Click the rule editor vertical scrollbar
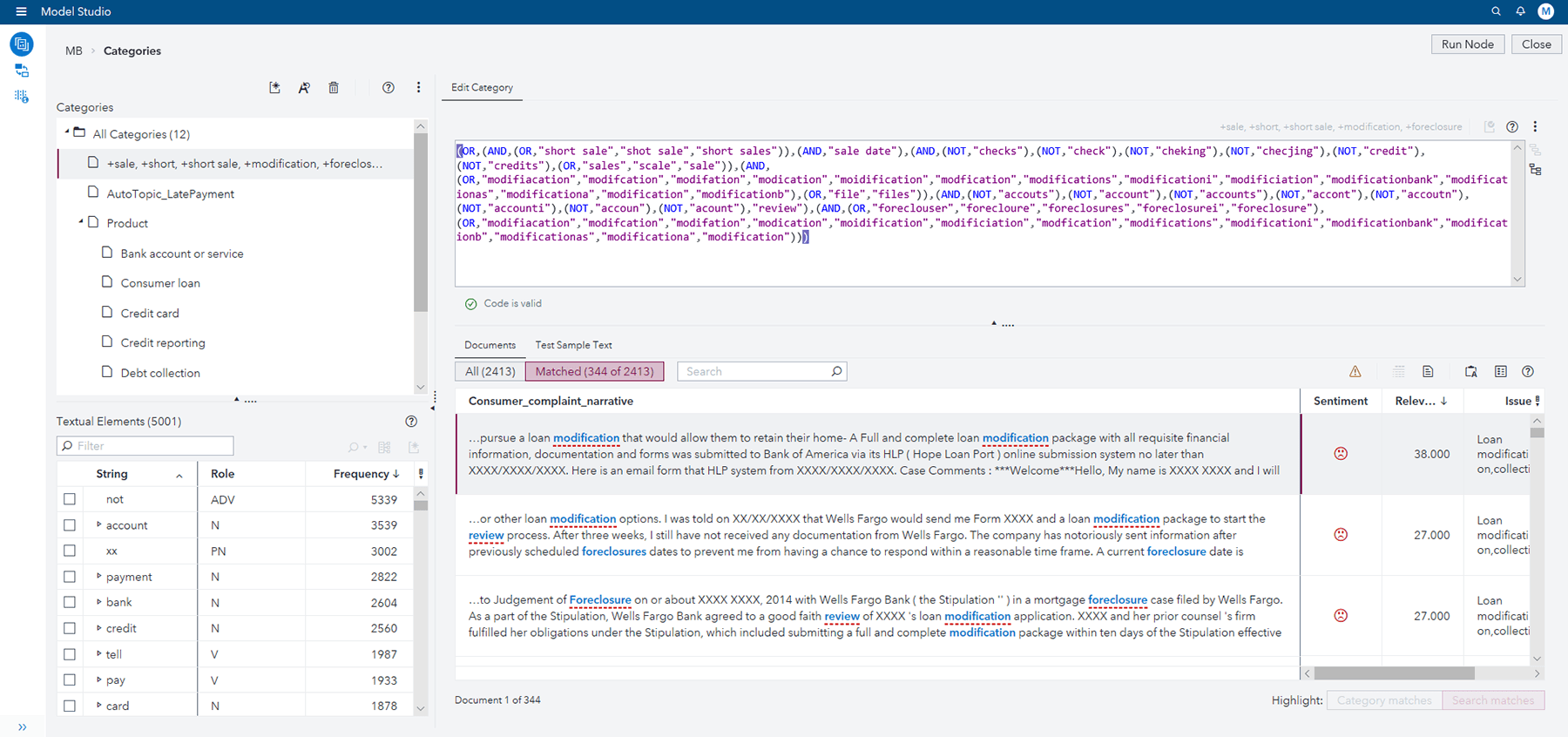Image resolution: width=1568 pixels, height=737 pixels. tap(1517, 213)
